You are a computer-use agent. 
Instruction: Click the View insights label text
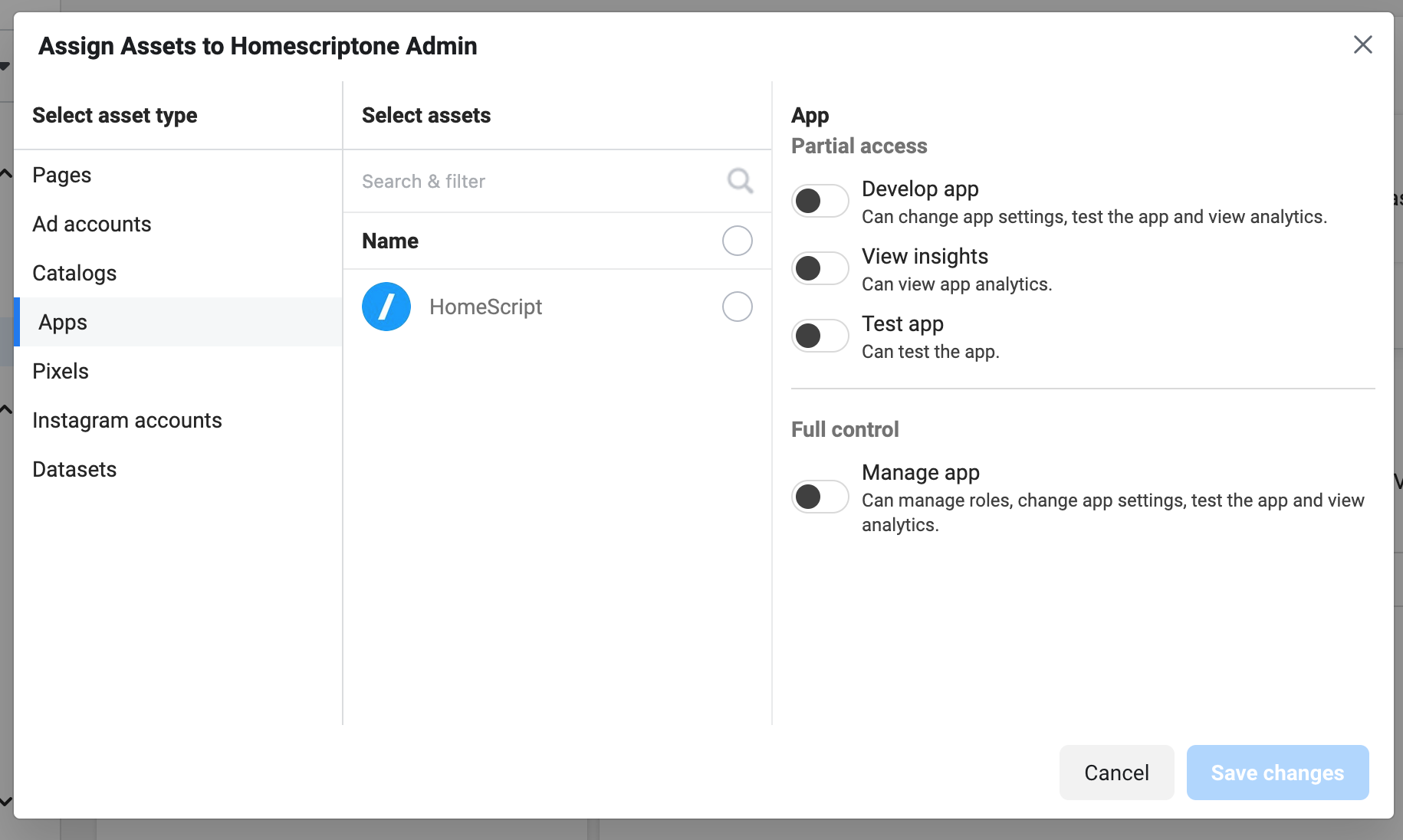[925, 256]
